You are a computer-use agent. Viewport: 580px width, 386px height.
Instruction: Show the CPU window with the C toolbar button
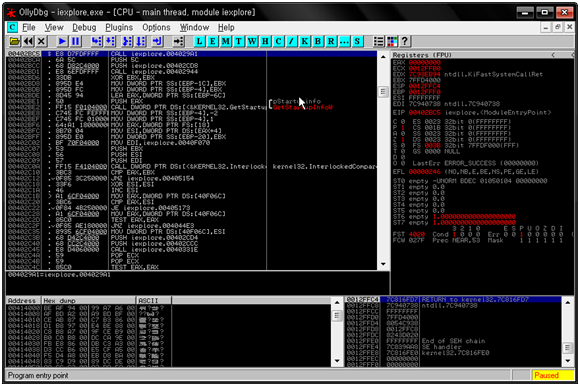(278, 41)
